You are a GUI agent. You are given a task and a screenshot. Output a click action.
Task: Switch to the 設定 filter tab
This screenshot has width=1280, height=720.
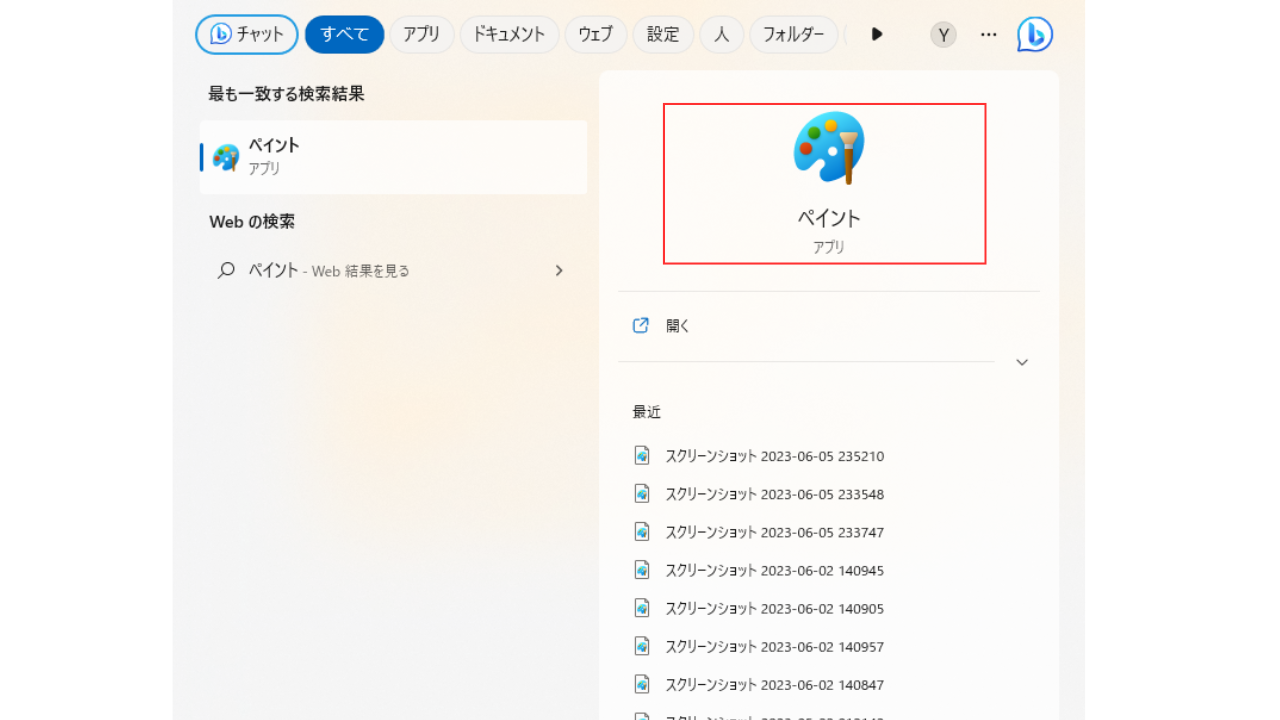(663, 34)
